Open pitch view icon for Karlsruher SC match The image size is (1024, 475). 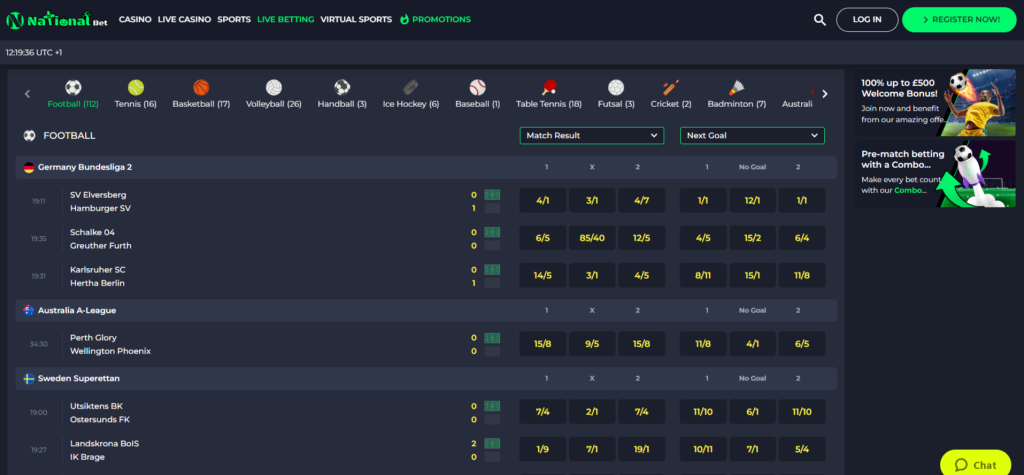(492, 269)
